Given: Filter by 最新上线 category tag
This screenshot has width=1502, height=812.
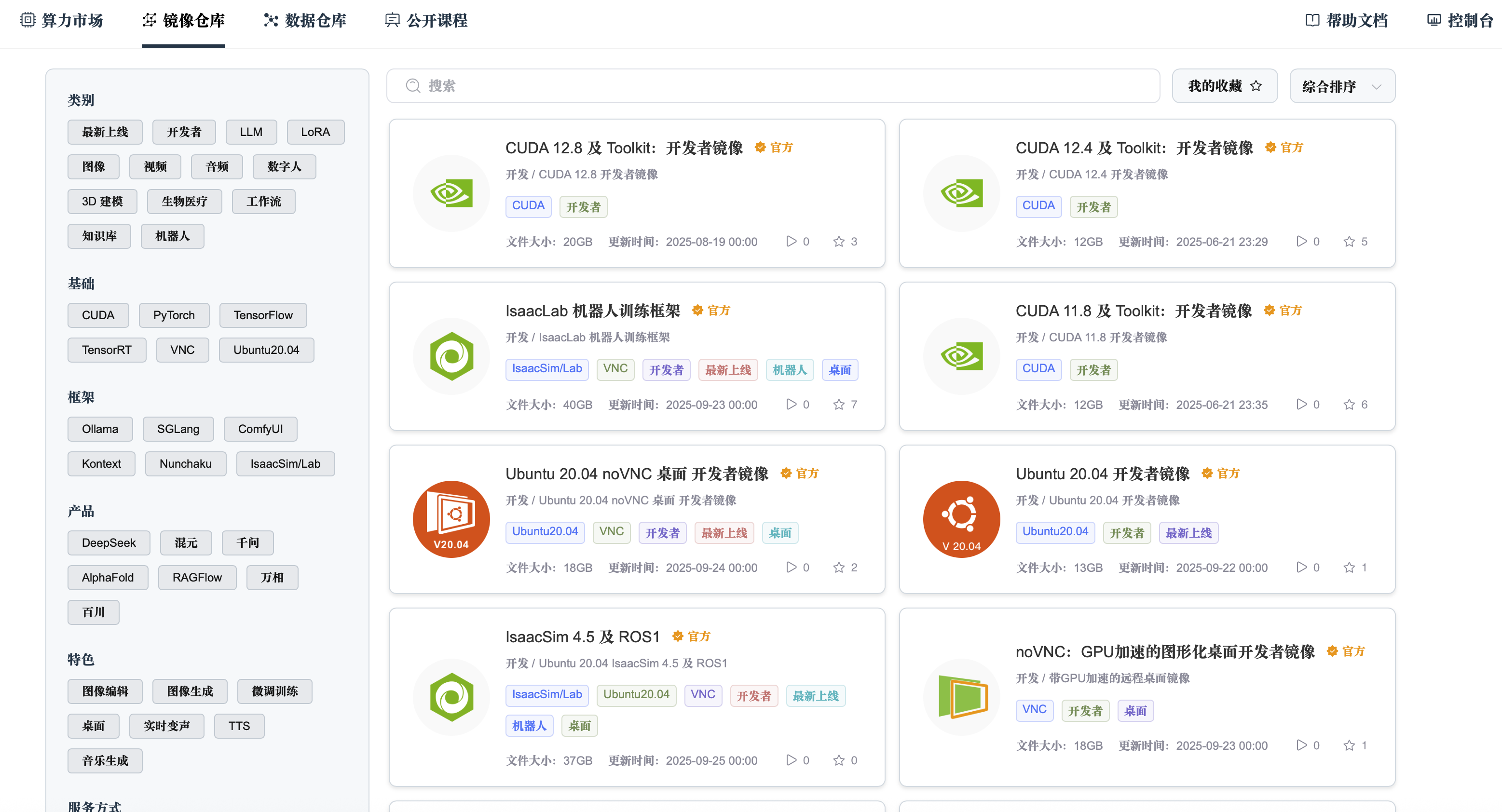Looking at the screenshot, I should [105, 132].
